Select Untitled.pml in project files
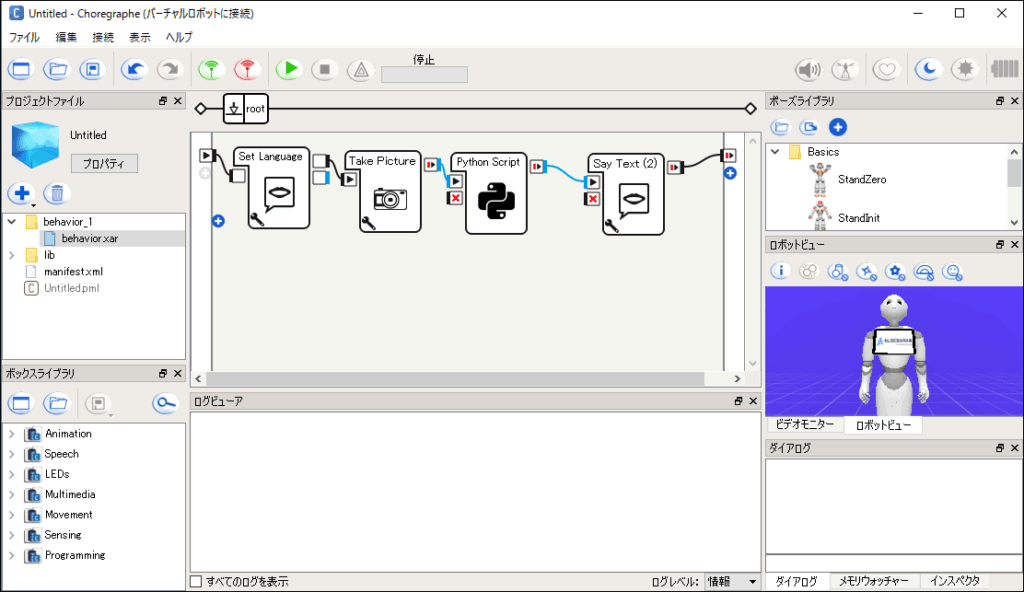This screenshot has width=1024, height=592. (71, 288)
